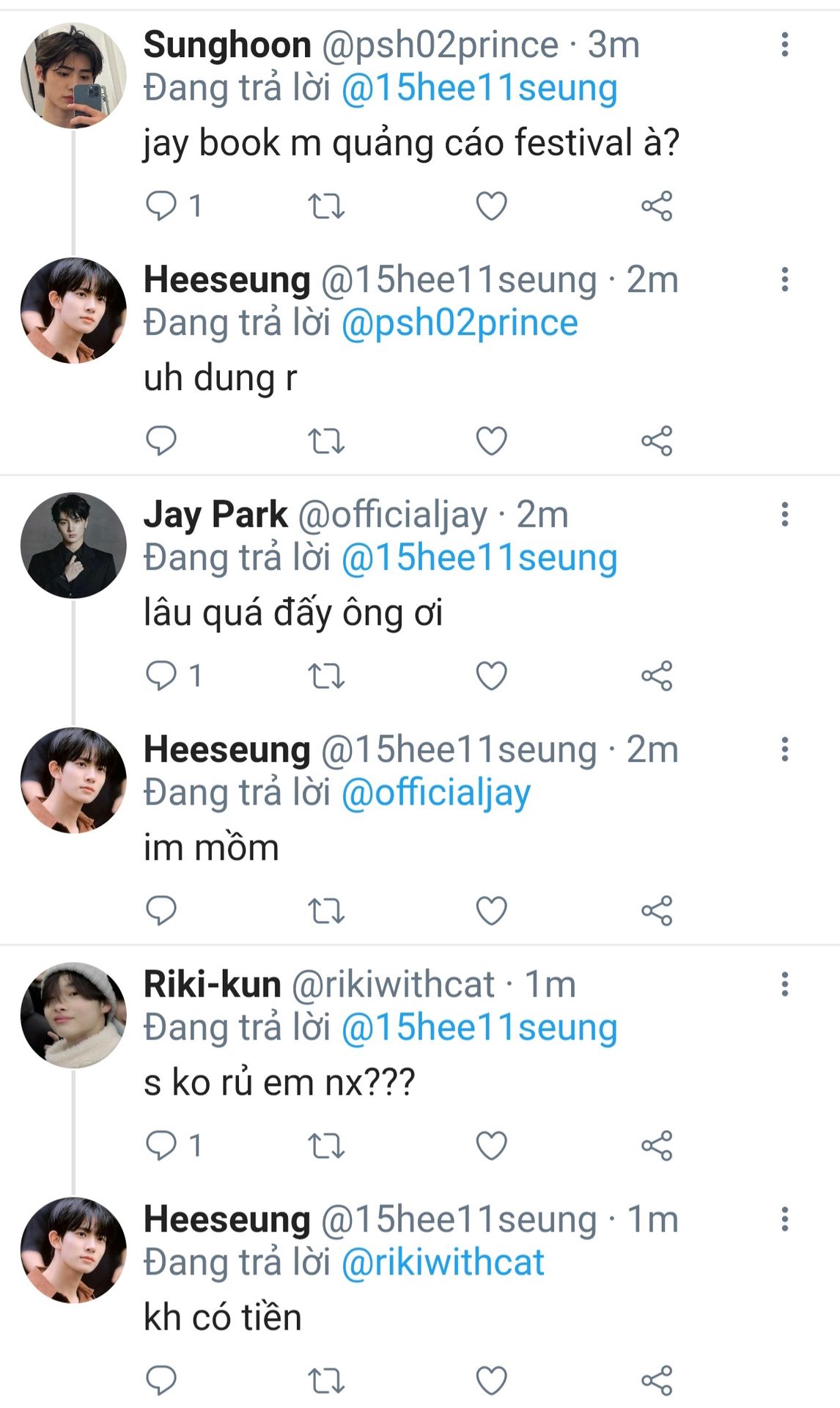Reply to Heeseung's "im mồm" tweet
Screen dimensions: 840x1408
[x=161, y=910]
